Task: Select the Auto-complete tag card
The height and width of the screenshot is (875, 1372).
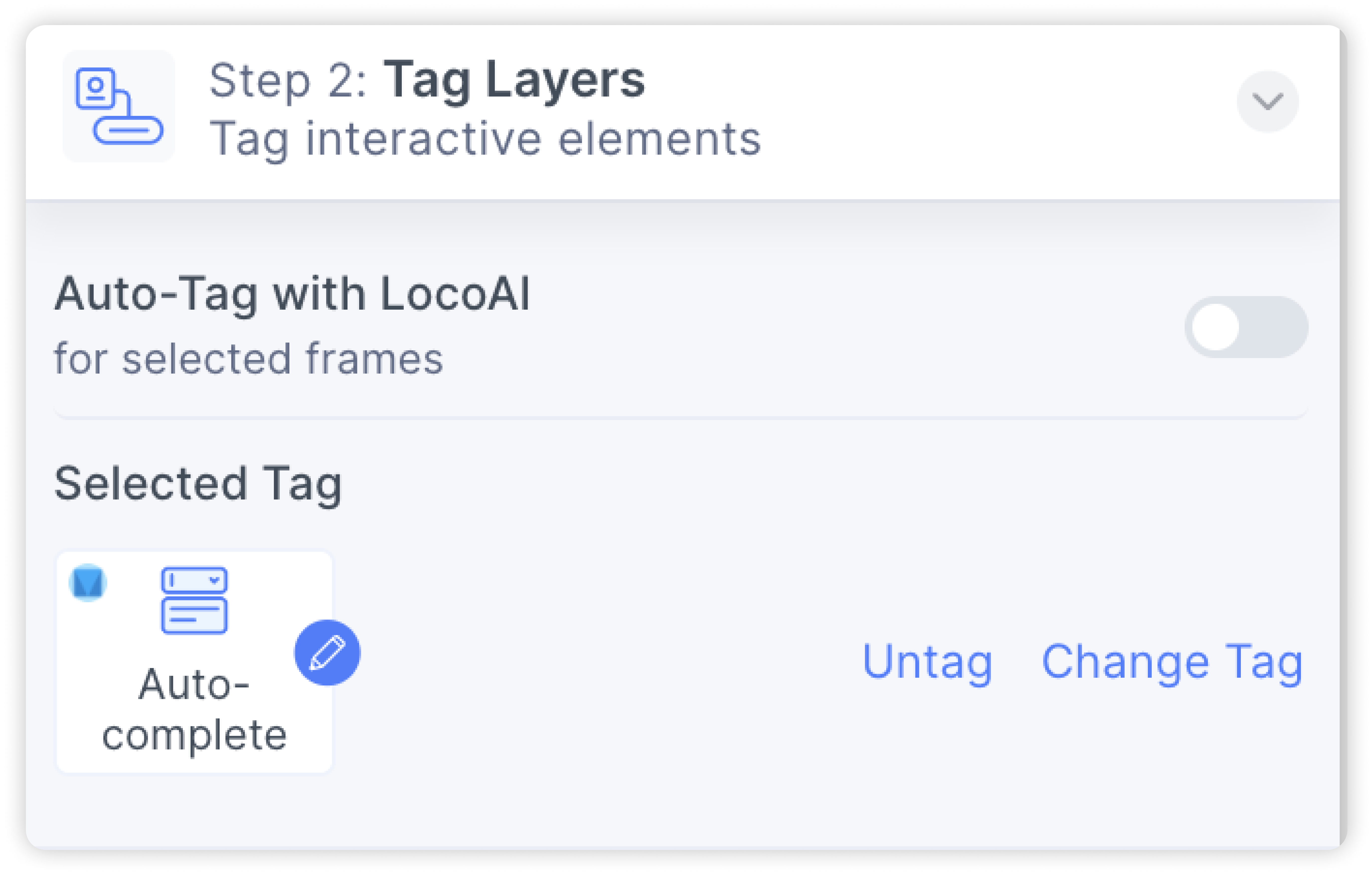Action: 194,662
